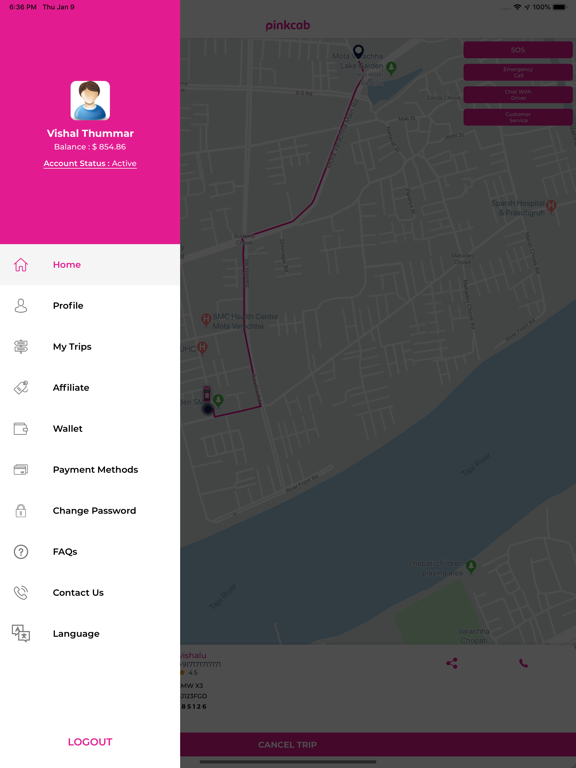
Task: Tap the Balance : $ 854.86 text
Action: click(x=90, y=147)
